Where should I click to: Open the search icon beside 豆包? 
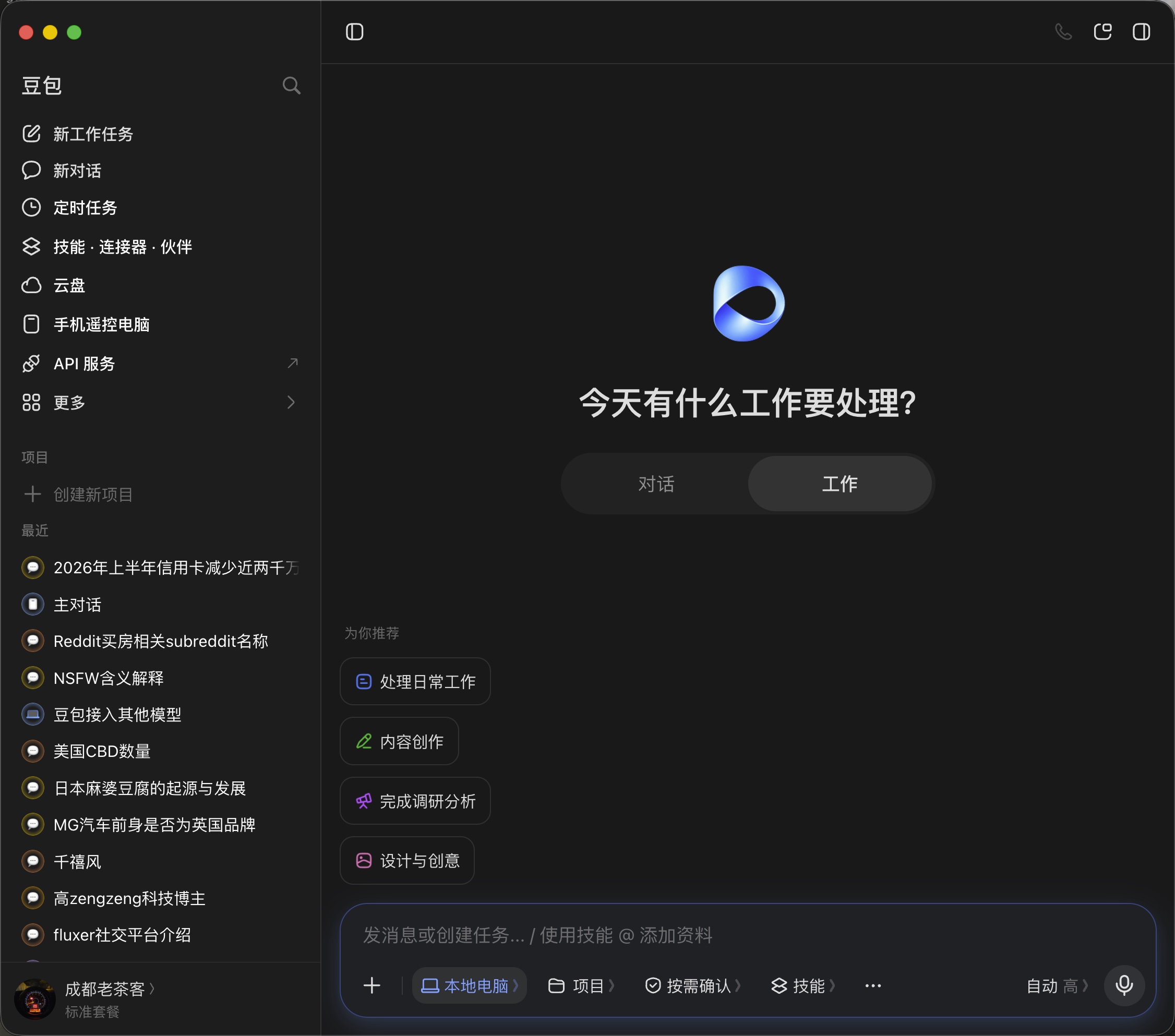pyautogui.click(x=292, y=86)
